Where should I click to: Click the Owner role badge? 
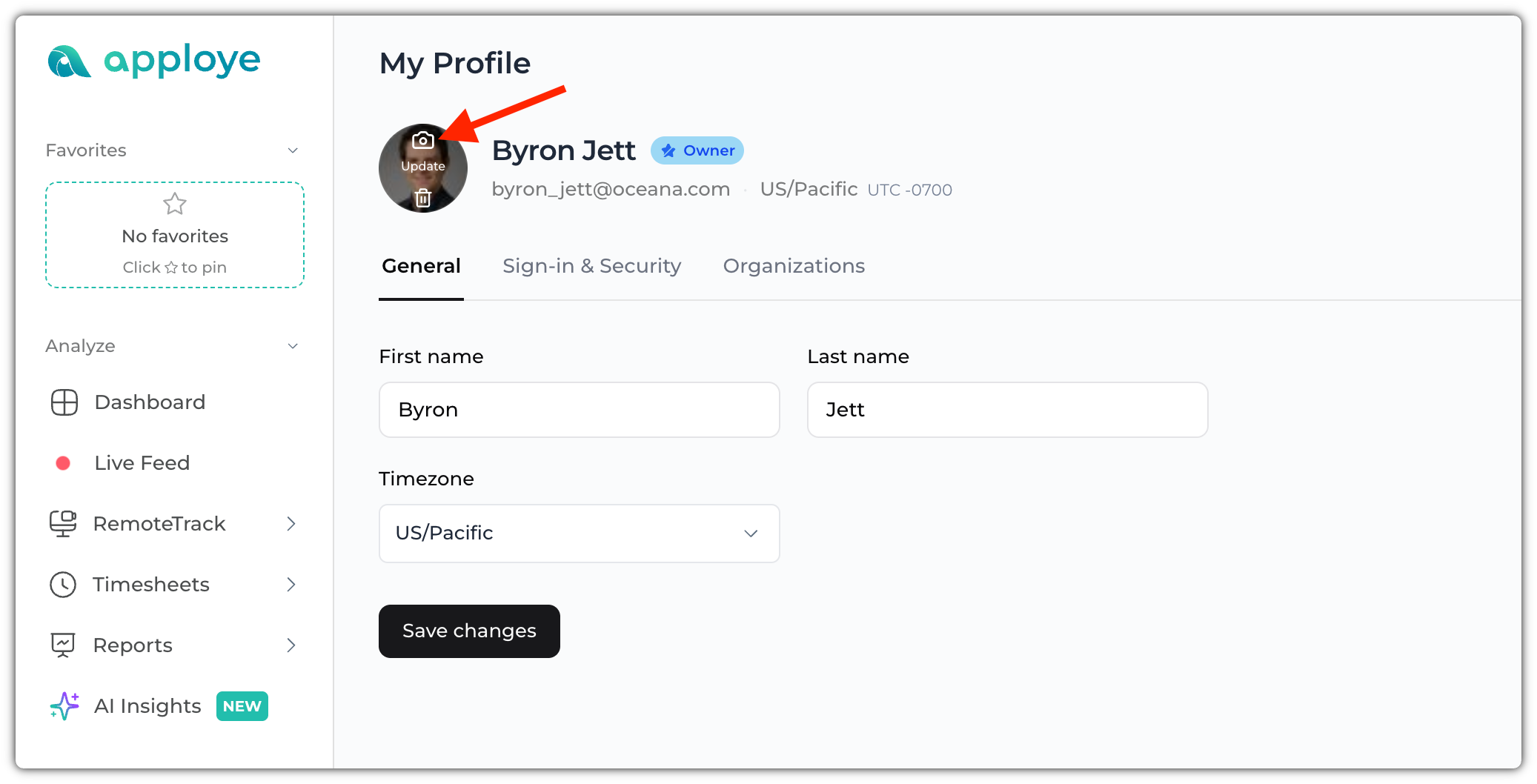pos(697,150)
